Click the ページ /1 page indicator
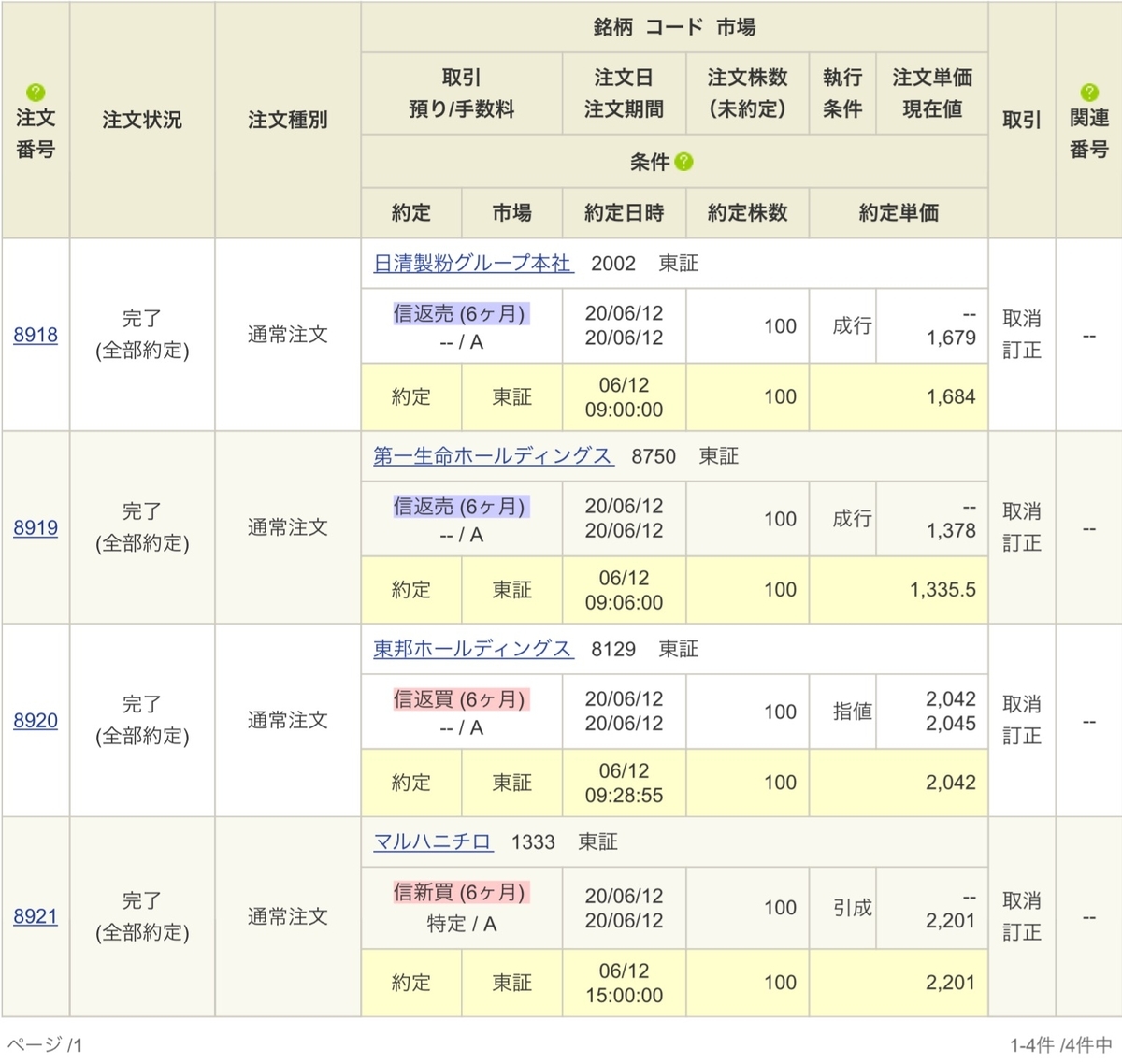The height and width of the screenshot is (1064, 1122). pos(45,1044)
